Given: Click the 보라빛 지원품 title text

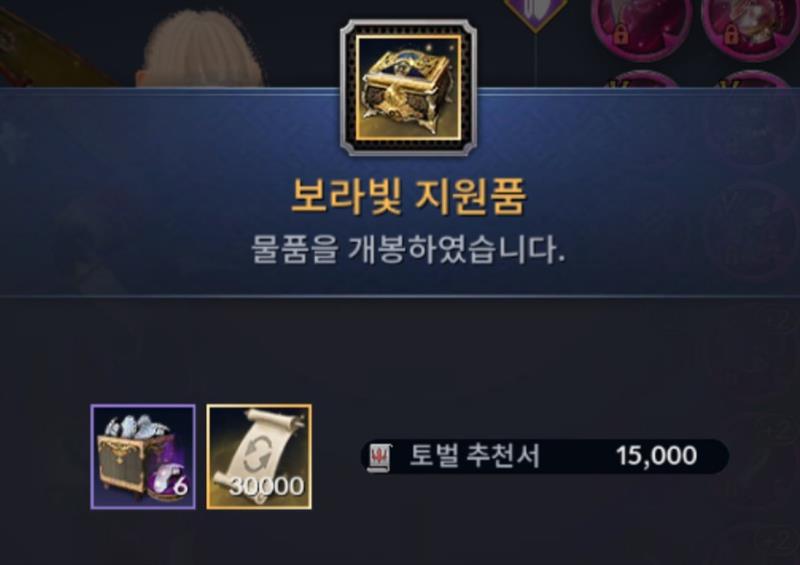Looking at the screenshot, I should tap(408, 196).
